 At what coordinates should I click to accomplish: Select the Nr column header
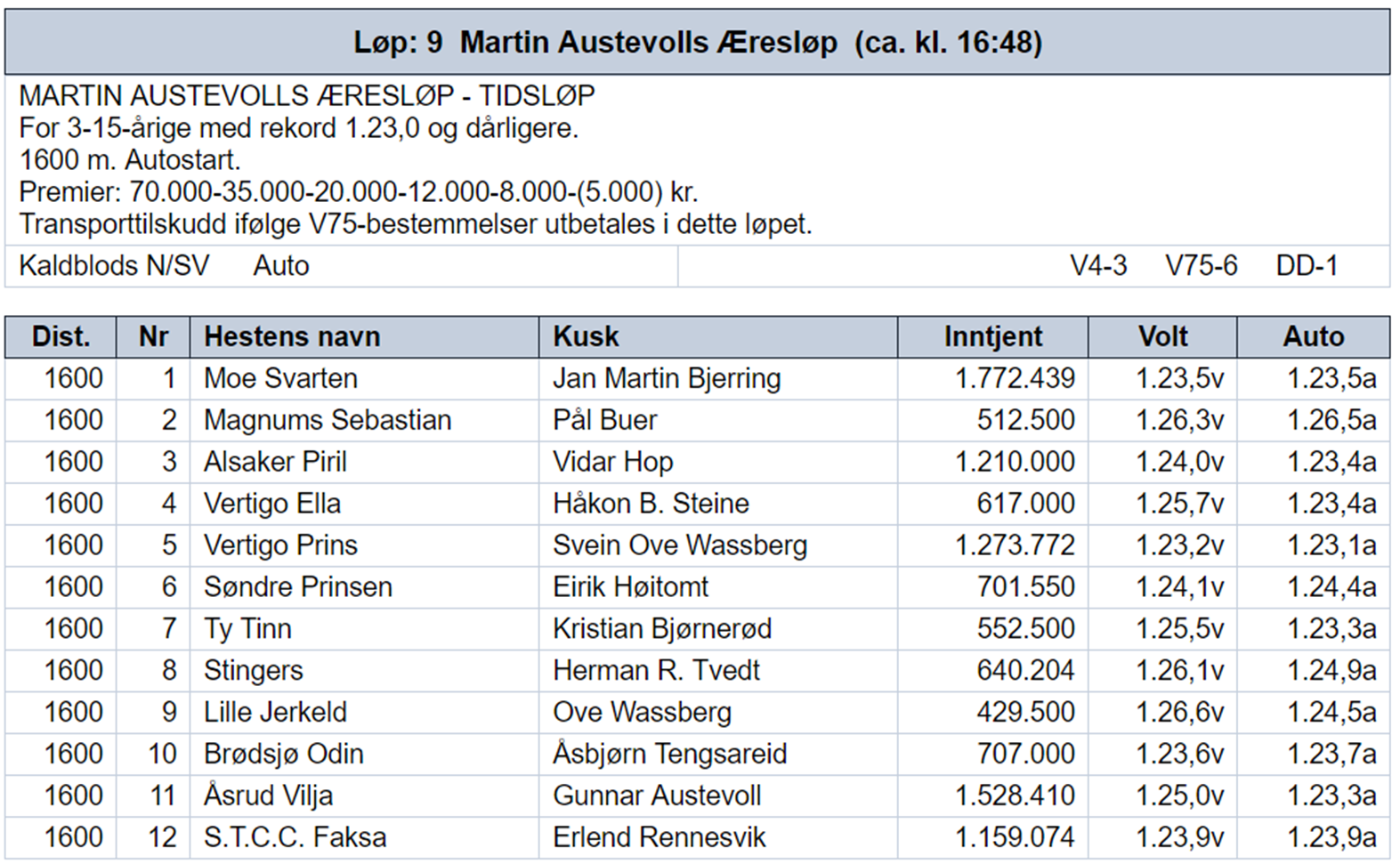click(x=153, y=336)
